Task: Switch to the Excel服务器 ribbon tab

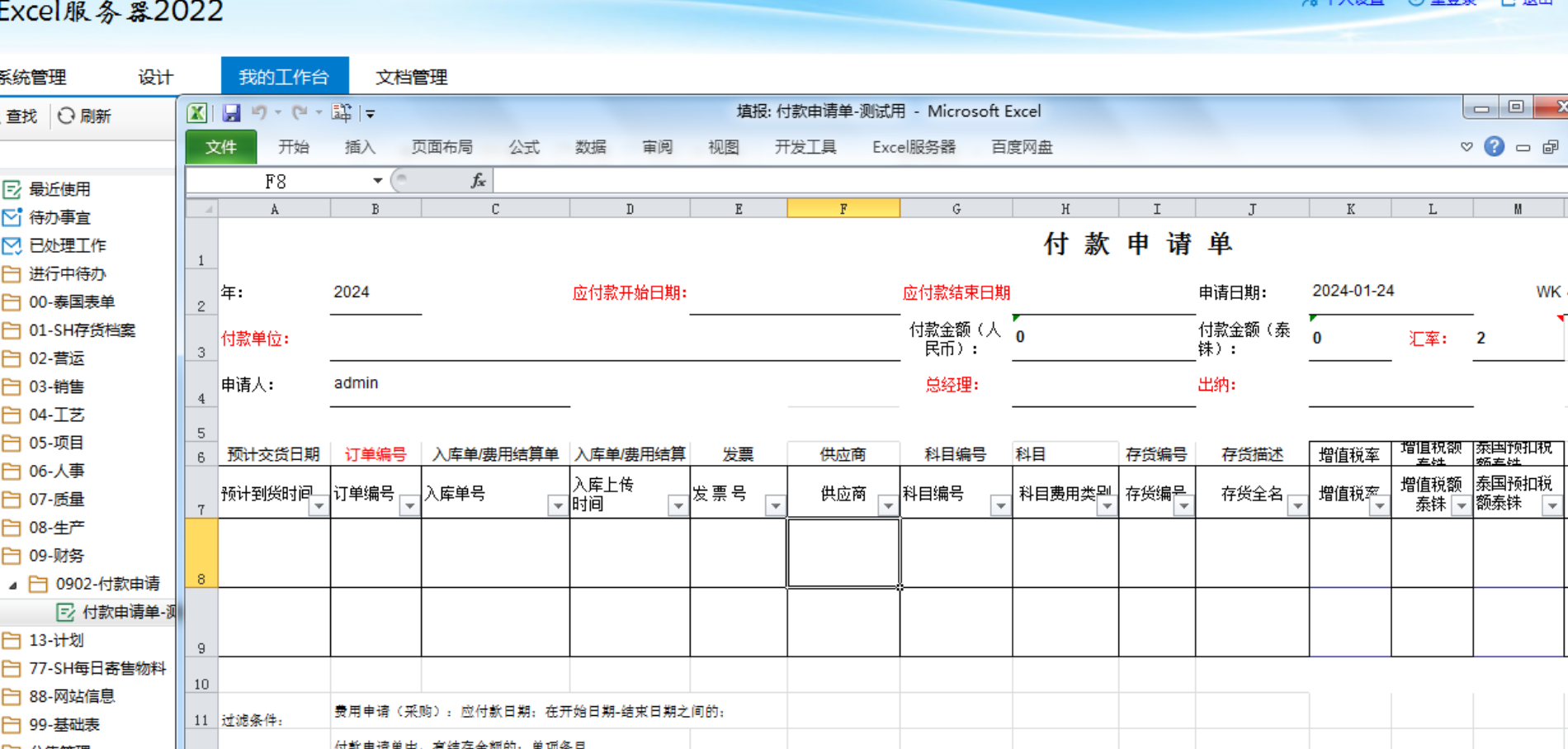Action: pyautogui.click(x=914, y=147)
